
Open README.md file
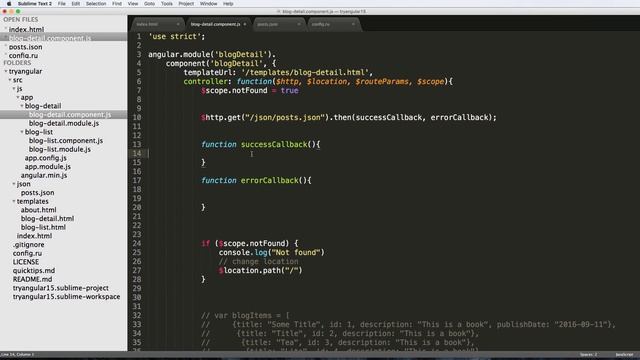pos(32,280)
